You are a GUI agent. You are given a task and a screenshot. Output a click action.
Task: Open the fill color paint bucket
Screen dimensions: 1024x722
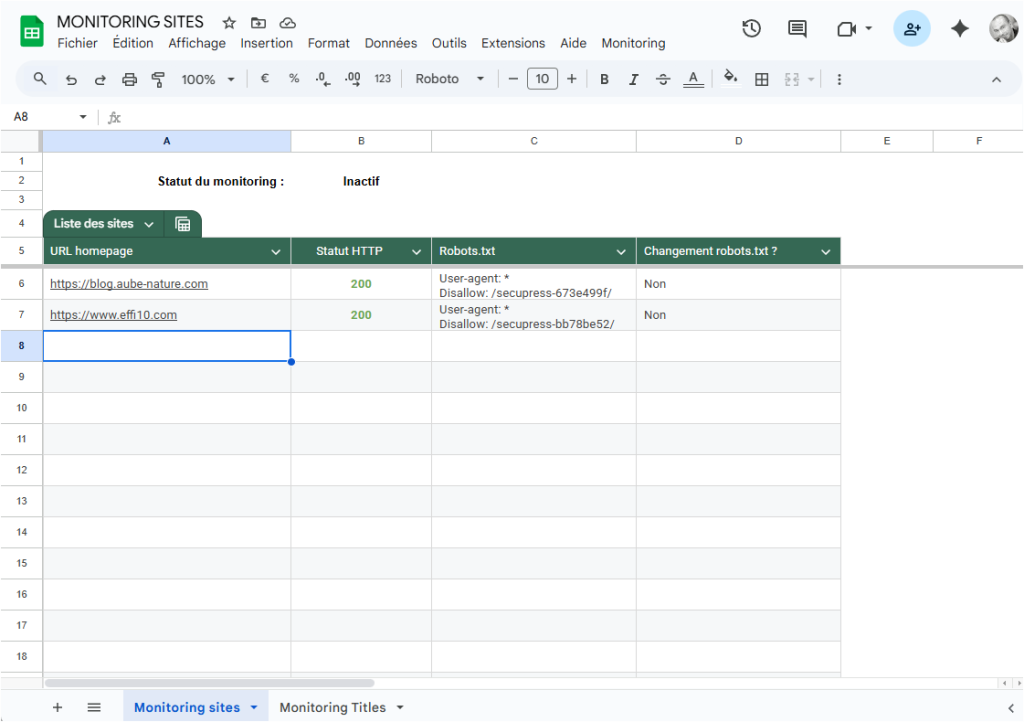[731, 79]
